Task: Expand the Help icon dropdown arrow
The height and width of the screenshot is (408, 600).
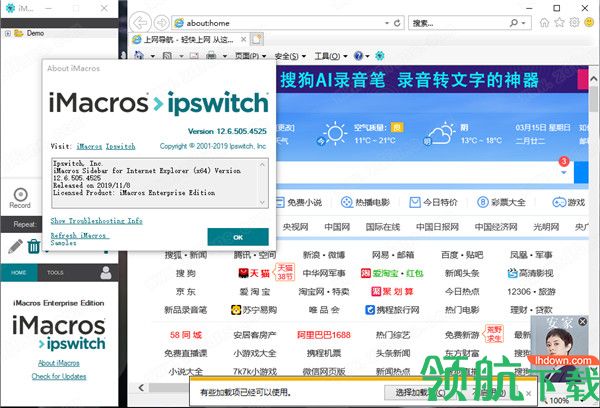Action: point(367,56)
